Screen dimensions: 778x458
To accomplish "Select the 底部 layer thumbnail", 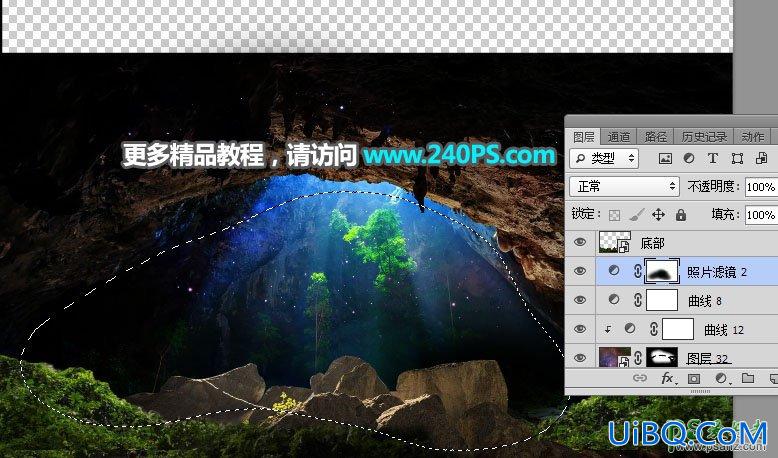I will [x=615, y=242].
